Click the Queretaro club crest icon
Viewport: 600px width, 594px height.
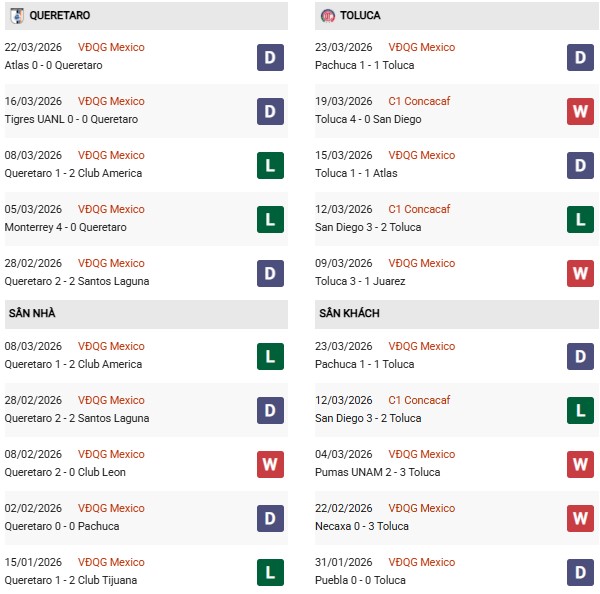click(16, 16)
